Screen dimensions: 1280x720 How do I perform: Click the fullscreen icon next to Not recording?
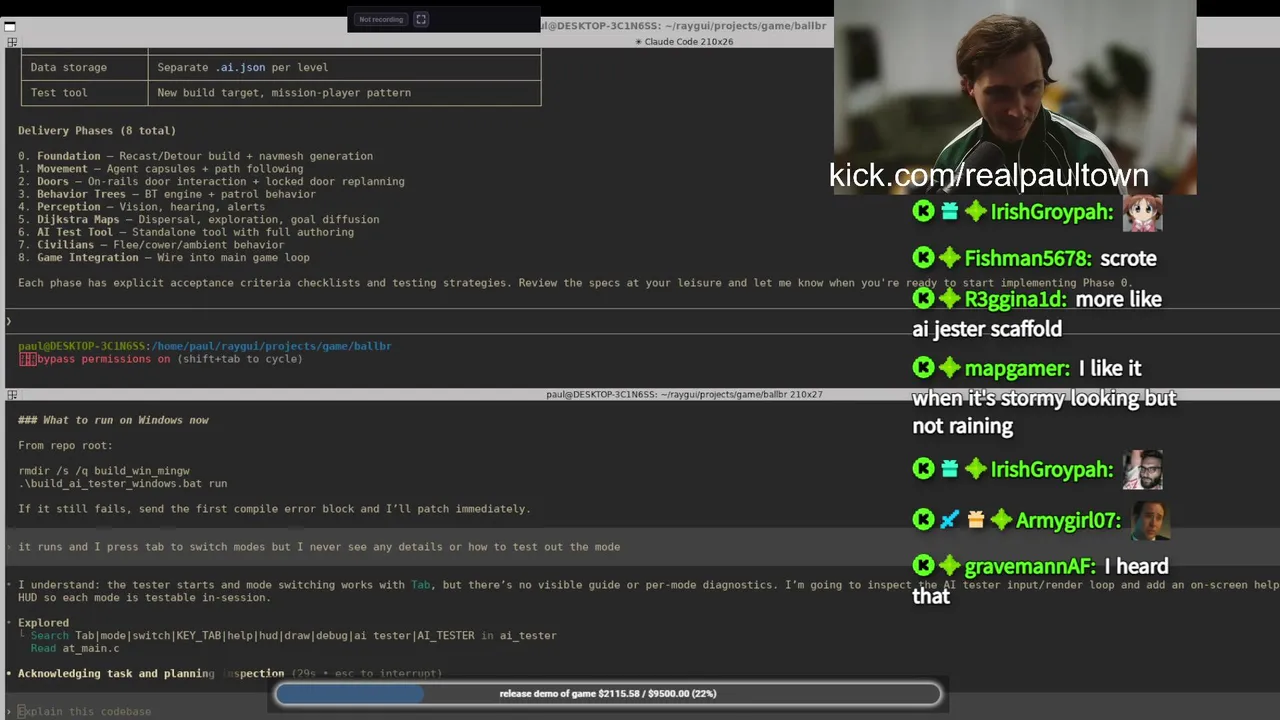coord(421,19)
